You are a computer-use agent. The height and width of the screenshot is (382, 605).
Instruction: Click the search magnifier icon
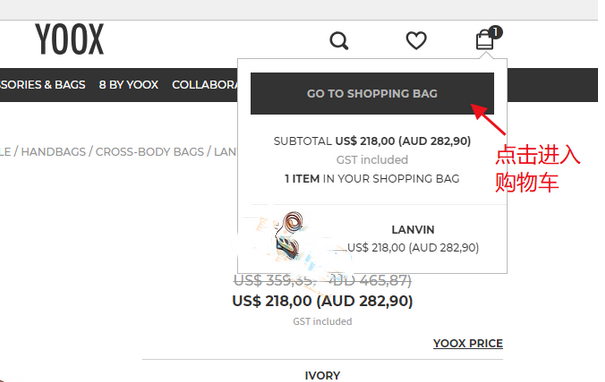pyautogui.click(x=339, y=41)
